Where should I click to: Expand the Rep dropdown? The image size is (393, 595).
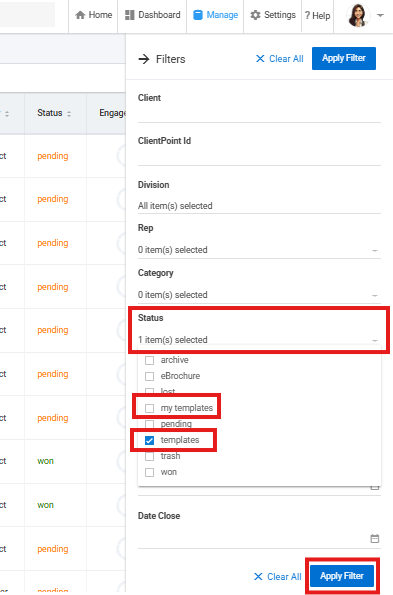point(259,250)
